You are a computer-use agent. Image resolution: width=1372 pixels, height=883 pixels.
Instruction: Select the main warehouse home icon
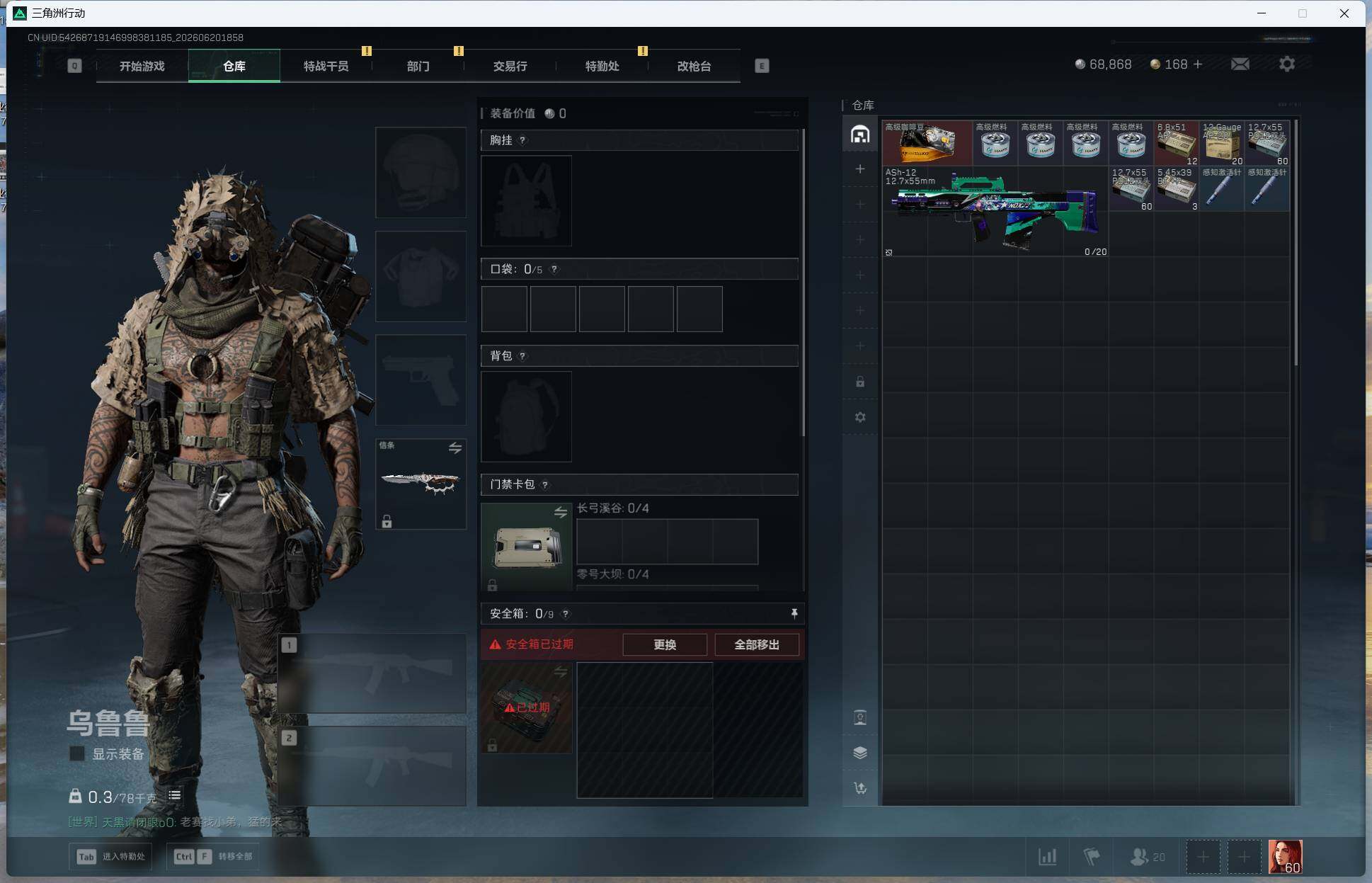pyautogui.click(x=859, y=134)
